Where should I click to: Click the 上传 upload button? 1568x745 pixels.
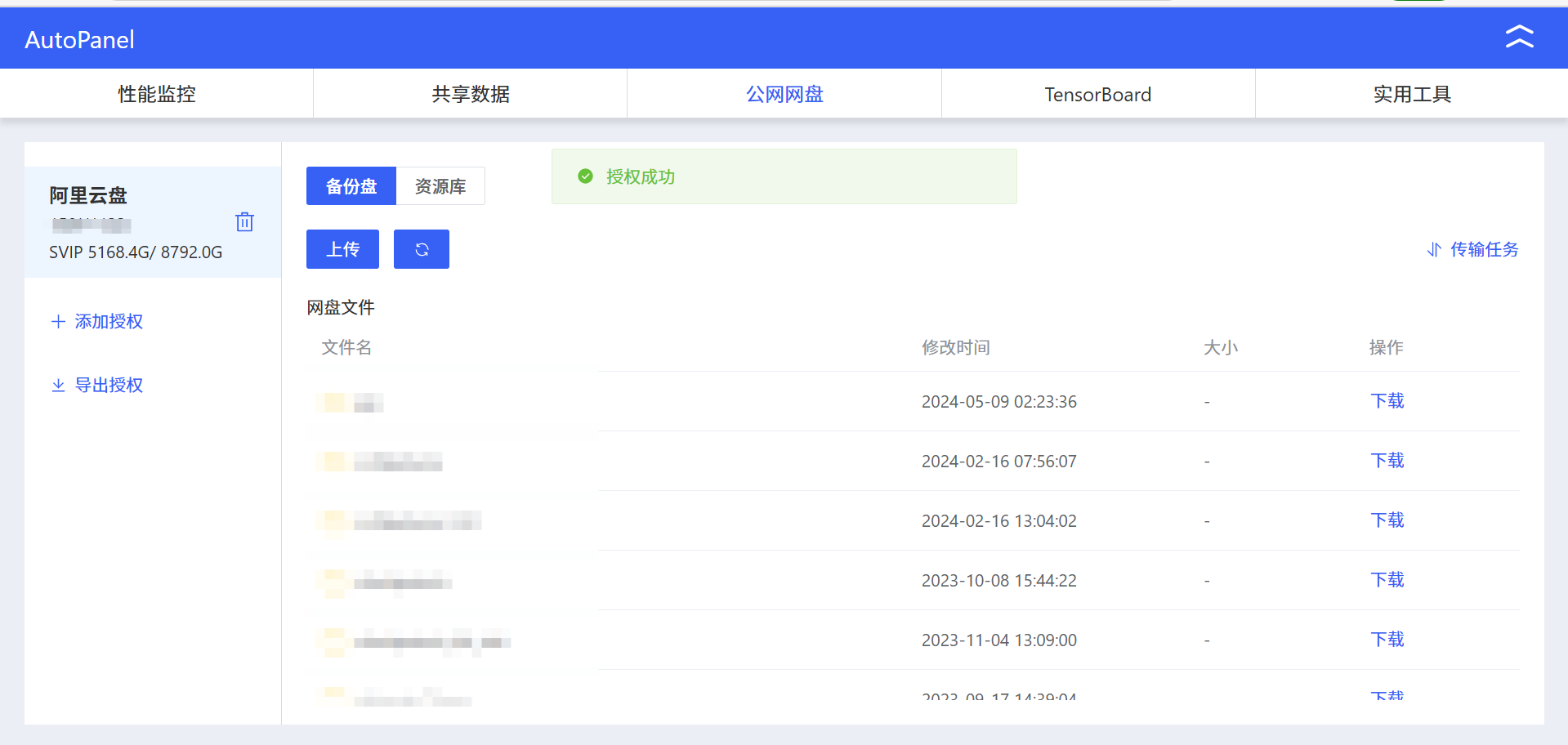(342, 249)
